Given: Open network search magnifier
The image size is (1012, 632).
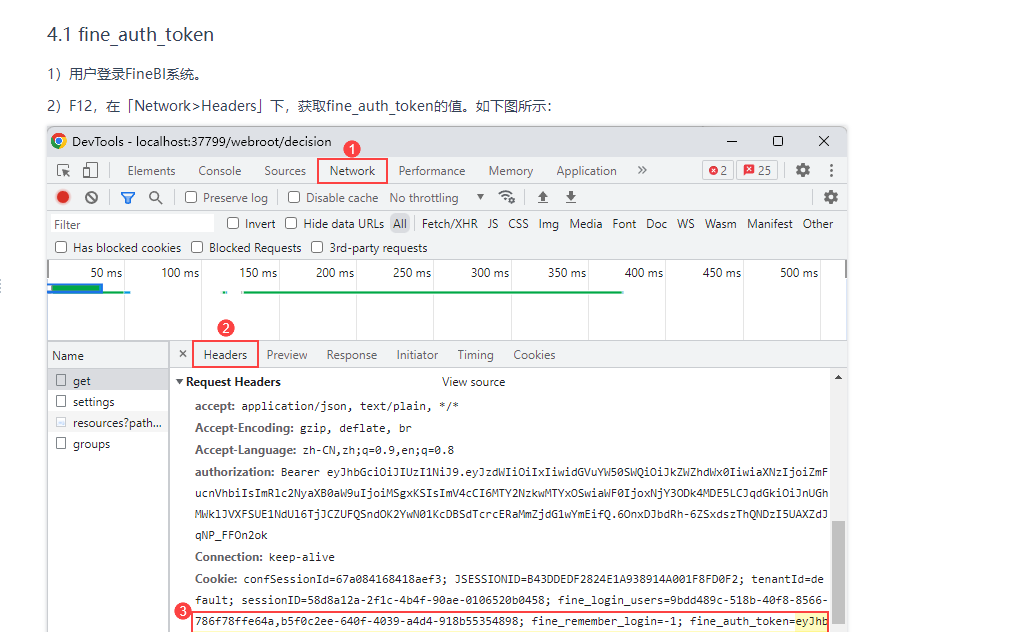Looking at the screenshot, I should [156, 198].
